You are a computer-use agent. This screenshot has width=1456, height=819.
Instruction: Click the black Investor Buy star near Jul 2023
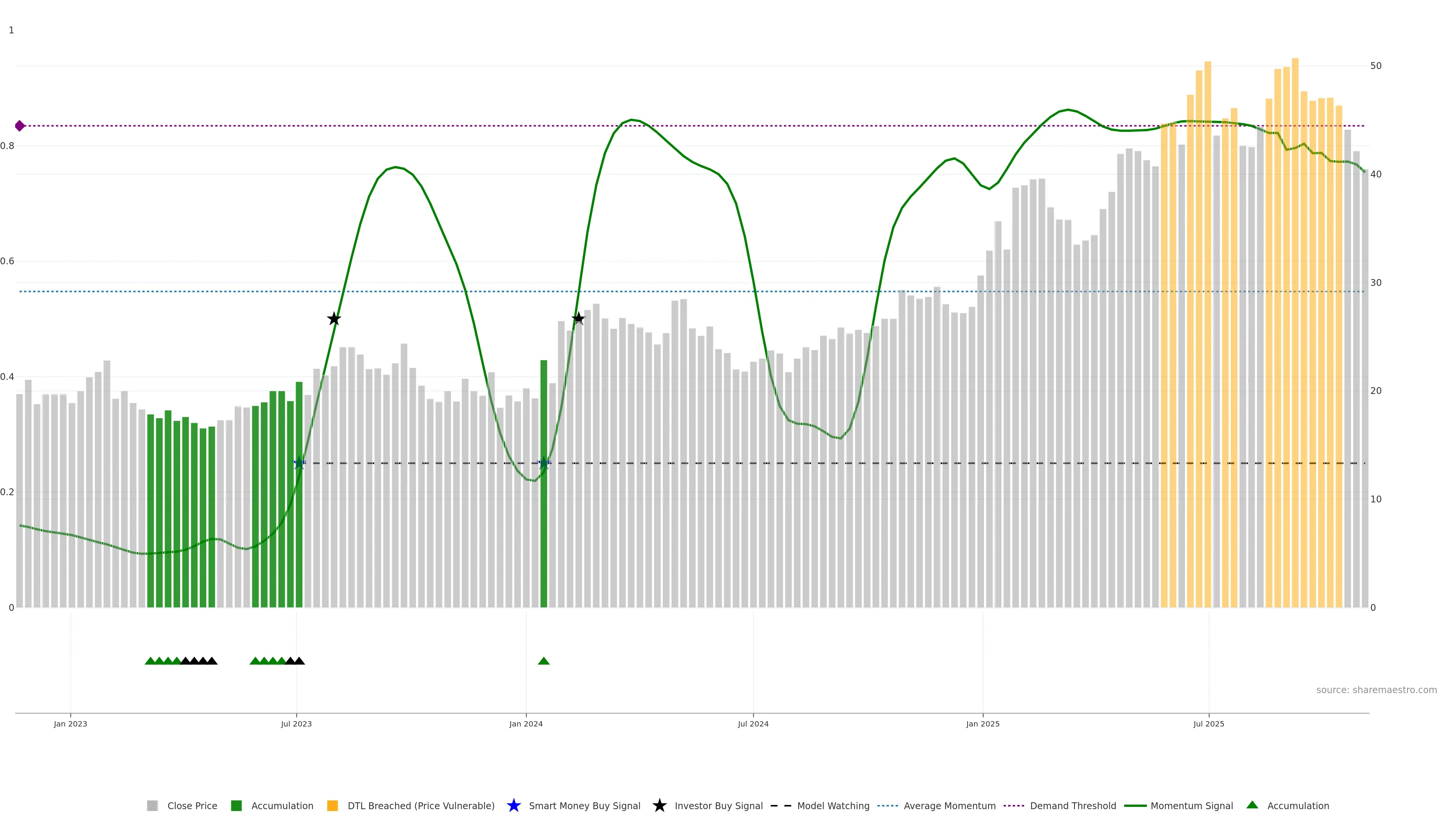click(x=334, y=319)
